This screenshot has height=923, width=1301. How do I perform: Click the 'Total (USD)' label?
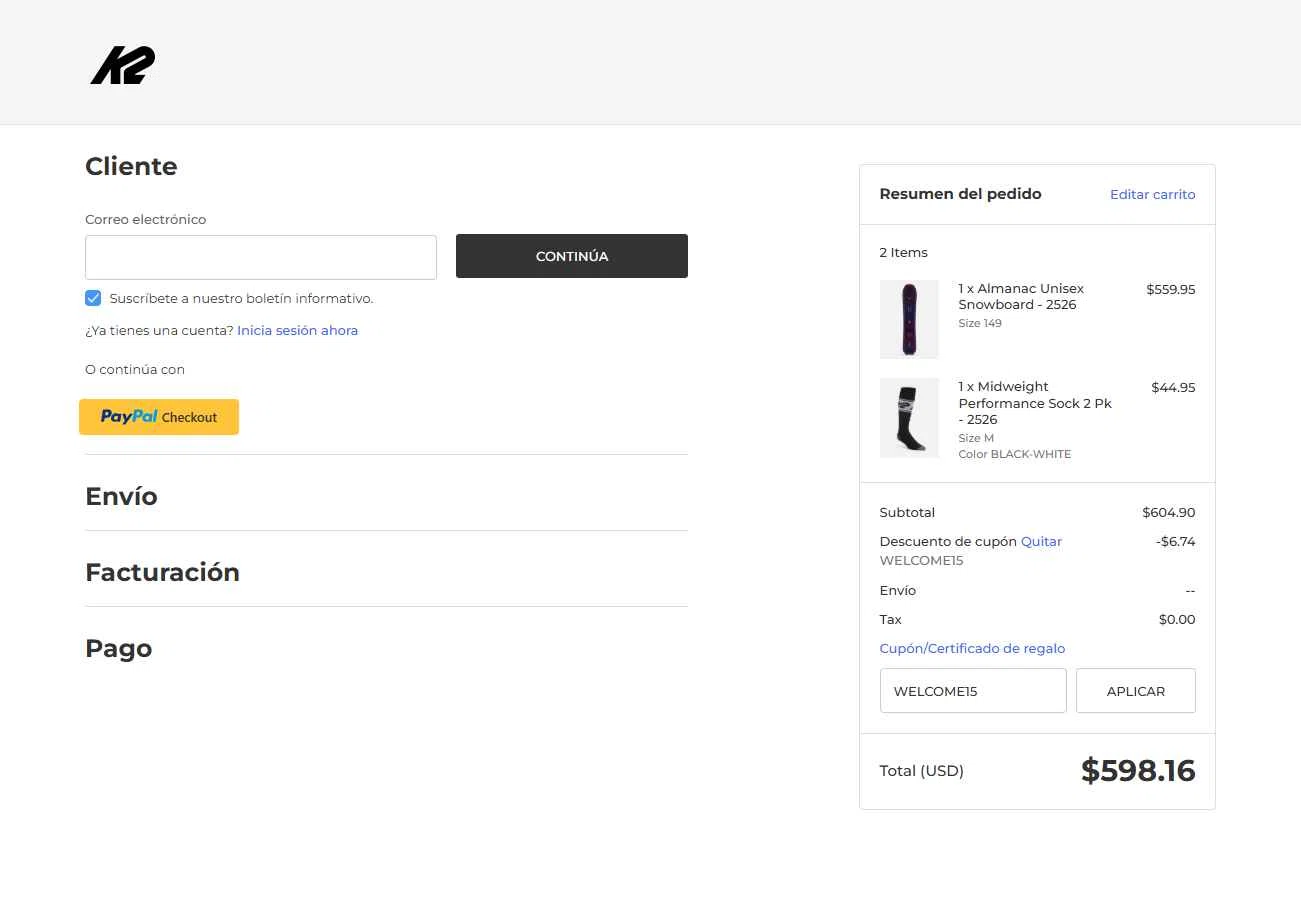922,771
